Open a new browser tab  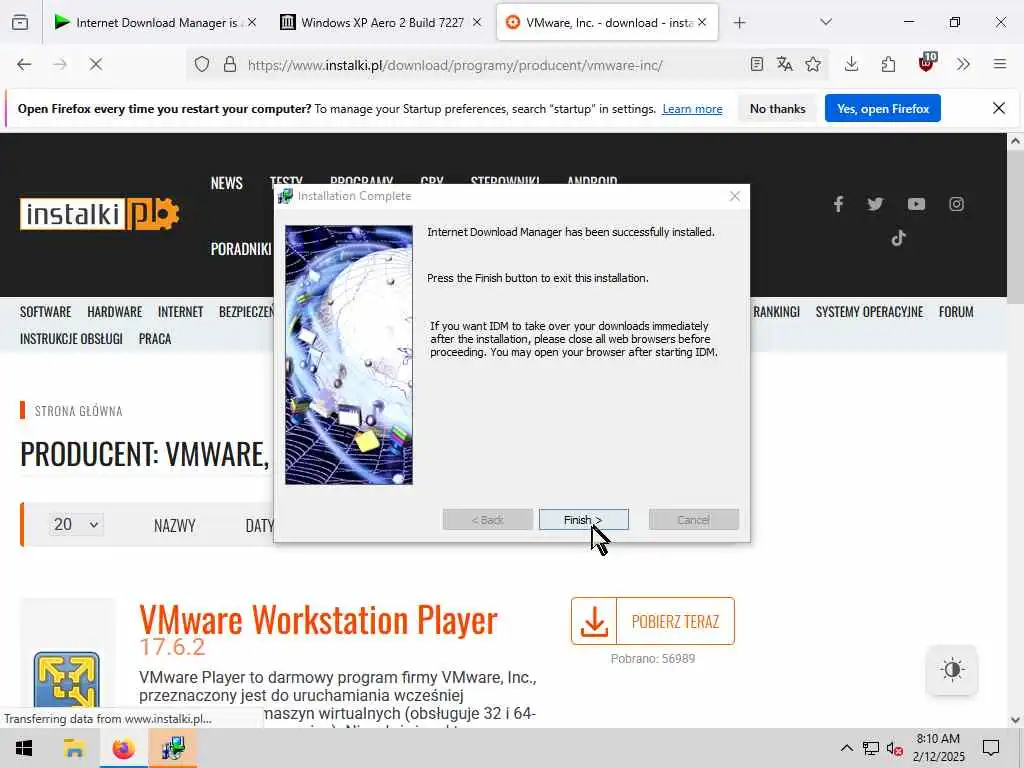(739, 23)
